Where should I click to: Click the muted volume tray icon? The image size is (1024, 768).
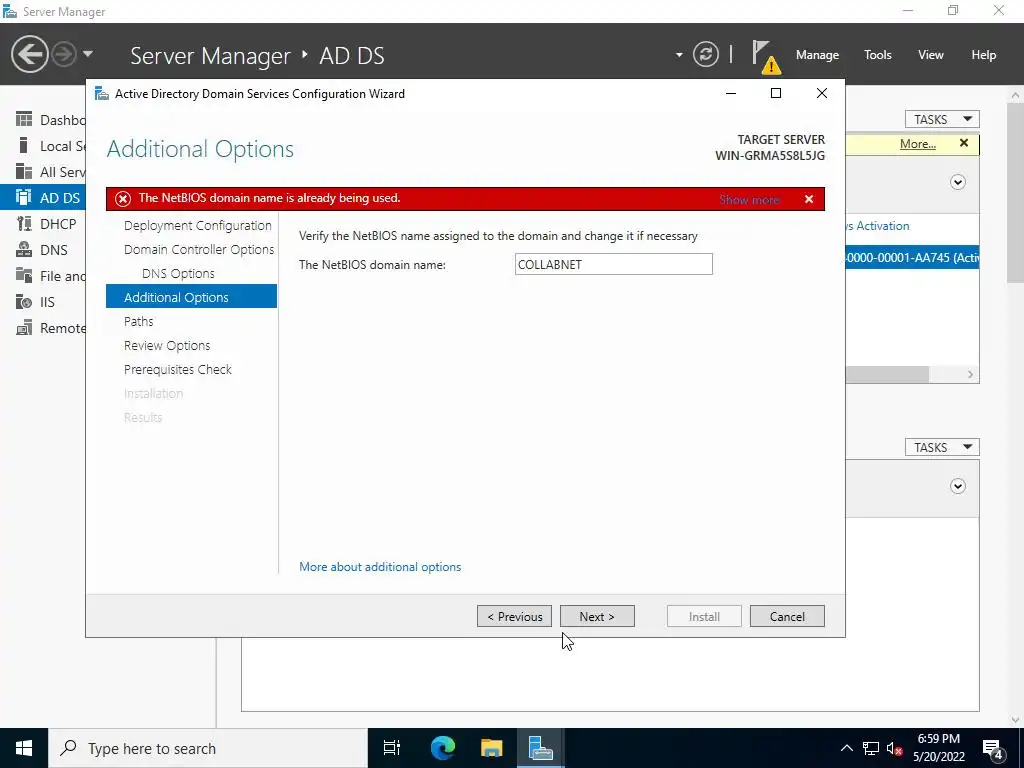(x=895, y=748)
